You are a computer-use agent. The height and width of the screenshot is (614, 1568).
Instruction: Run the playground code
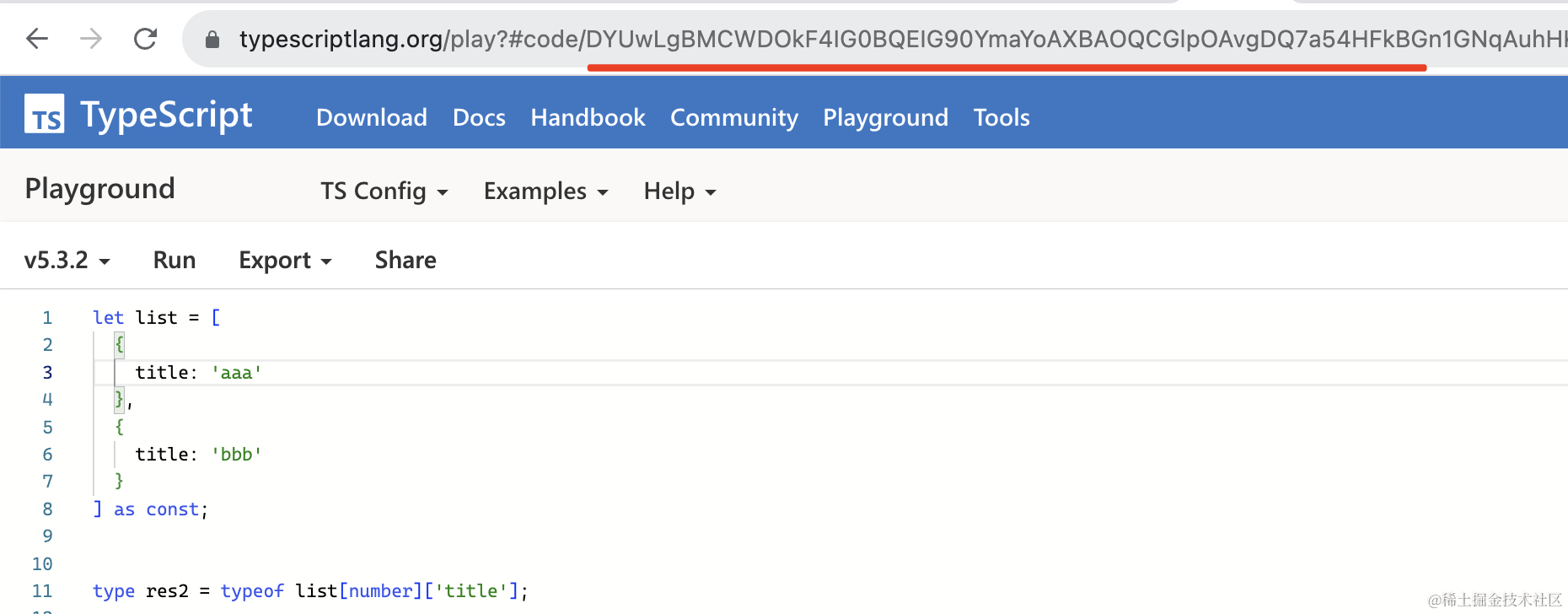(175, 260)
